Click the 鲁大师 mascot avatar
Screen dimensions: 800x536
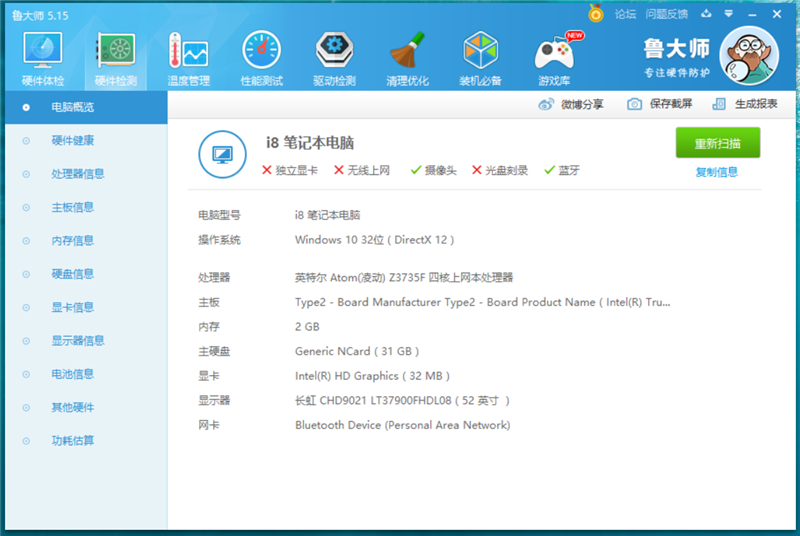click(748, 56)
